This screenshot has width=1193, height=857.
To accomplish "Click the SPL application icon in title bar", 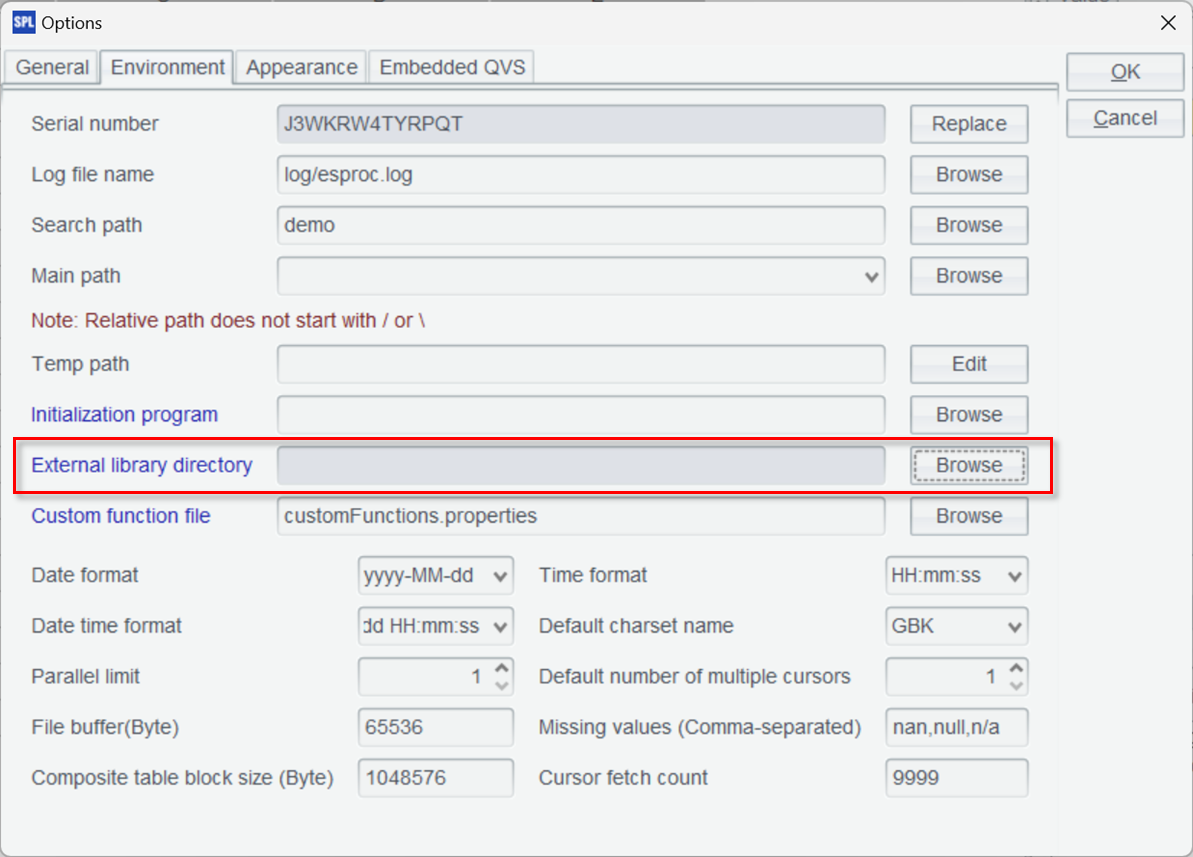I will click(x=23, y=22).
